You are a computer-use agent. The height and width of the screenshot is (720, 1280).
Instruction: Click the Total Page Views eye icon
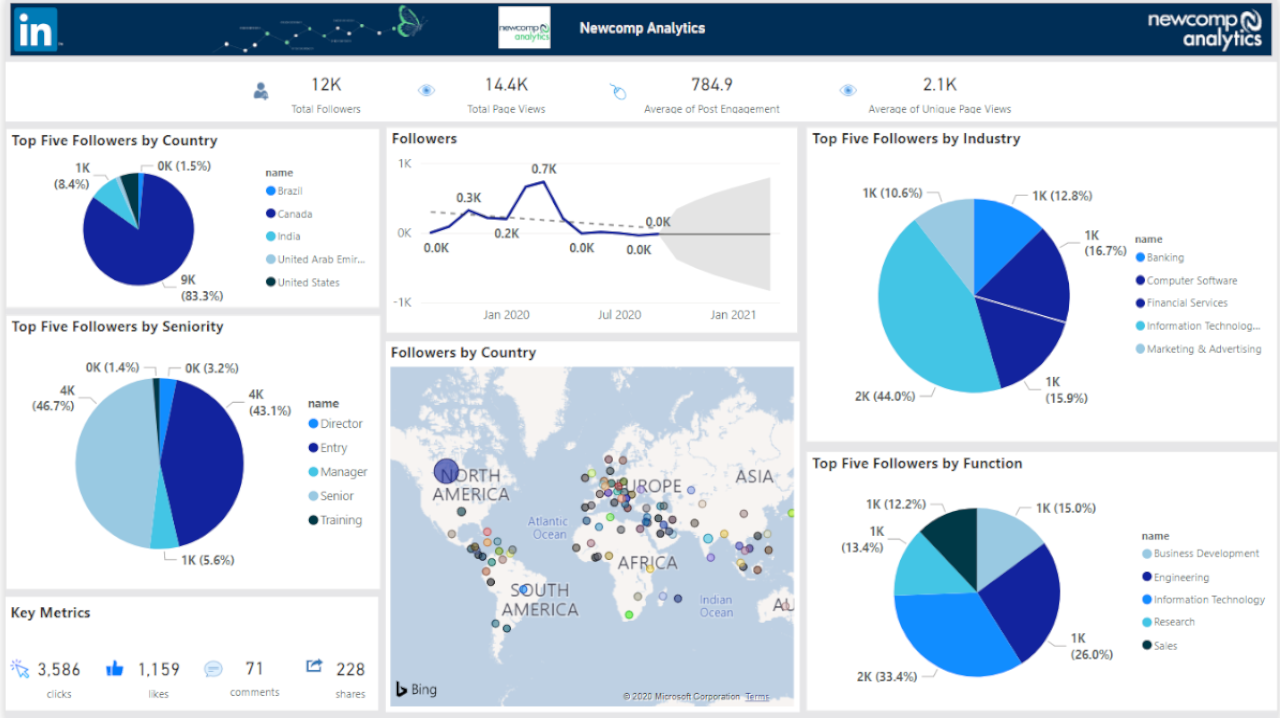click(426, 91)
